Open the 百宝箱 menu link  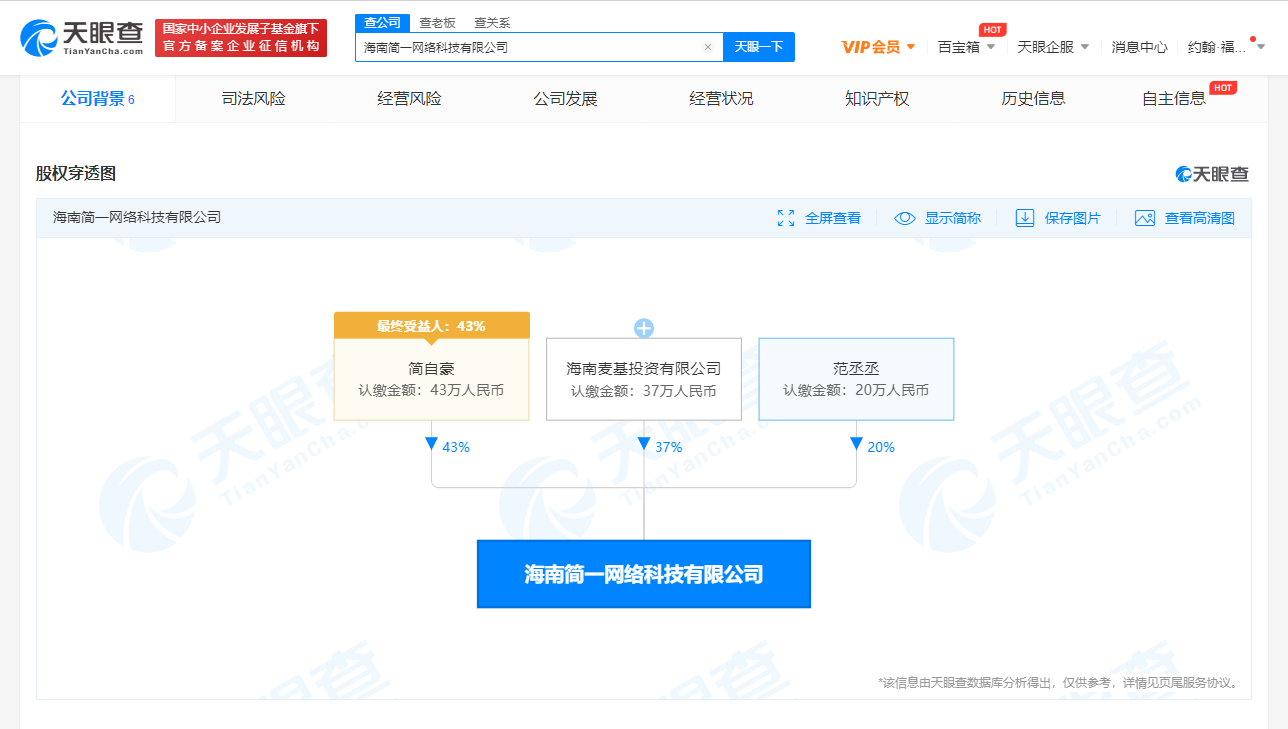click(959, 47)
